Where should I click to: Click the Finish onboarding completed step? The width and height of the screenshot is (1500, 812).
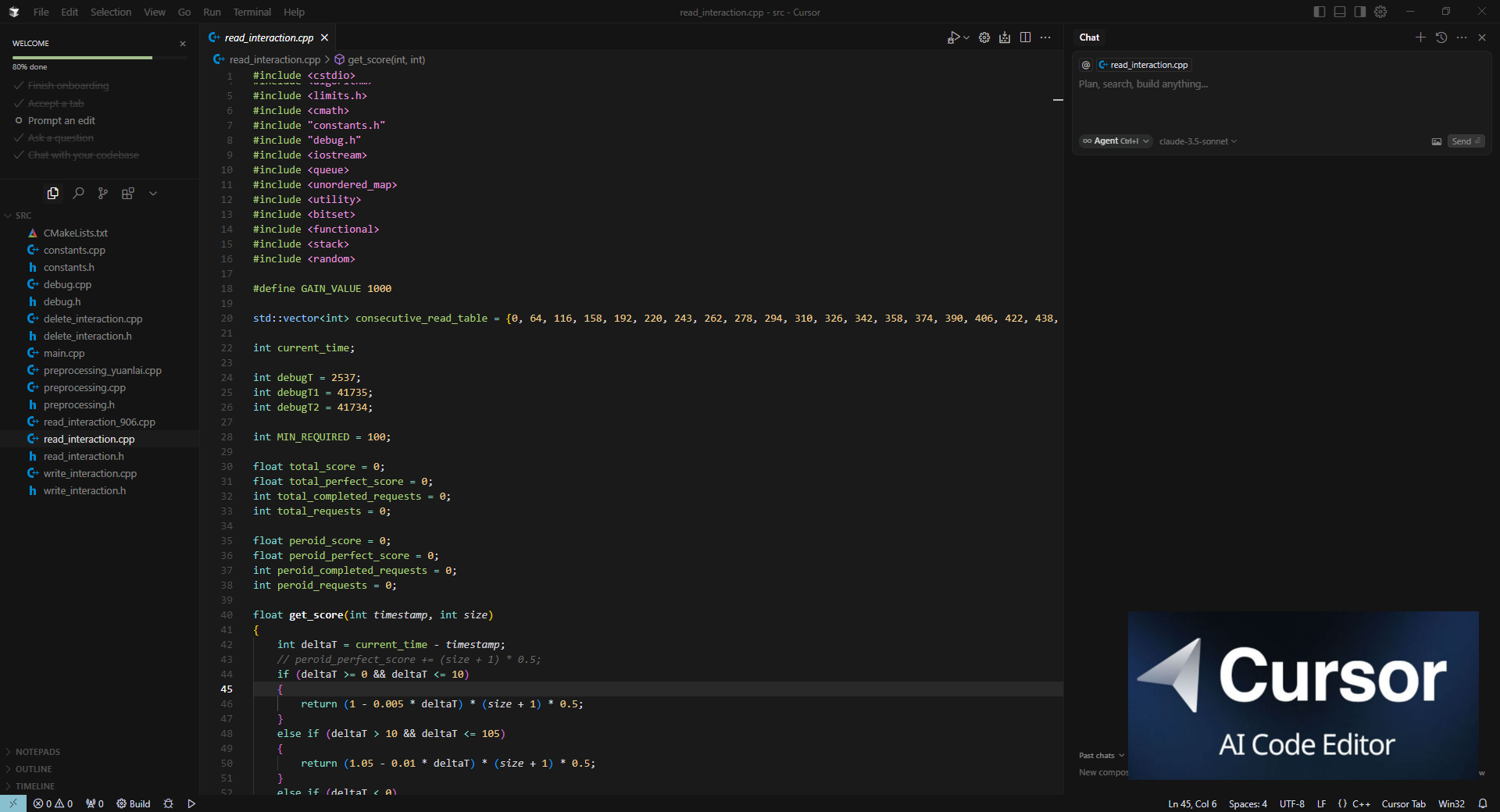pos(62,86)
